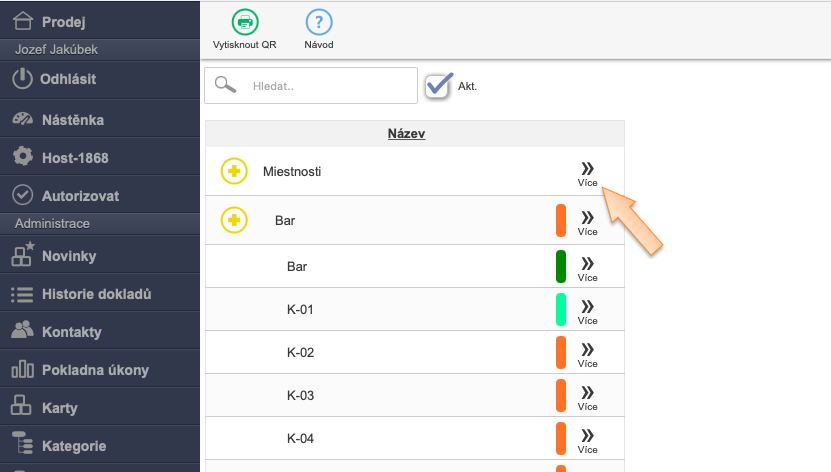831x472 pixels.
Task: Open Kategorie in the sidebar menu
Action: [x=73, y=446]
